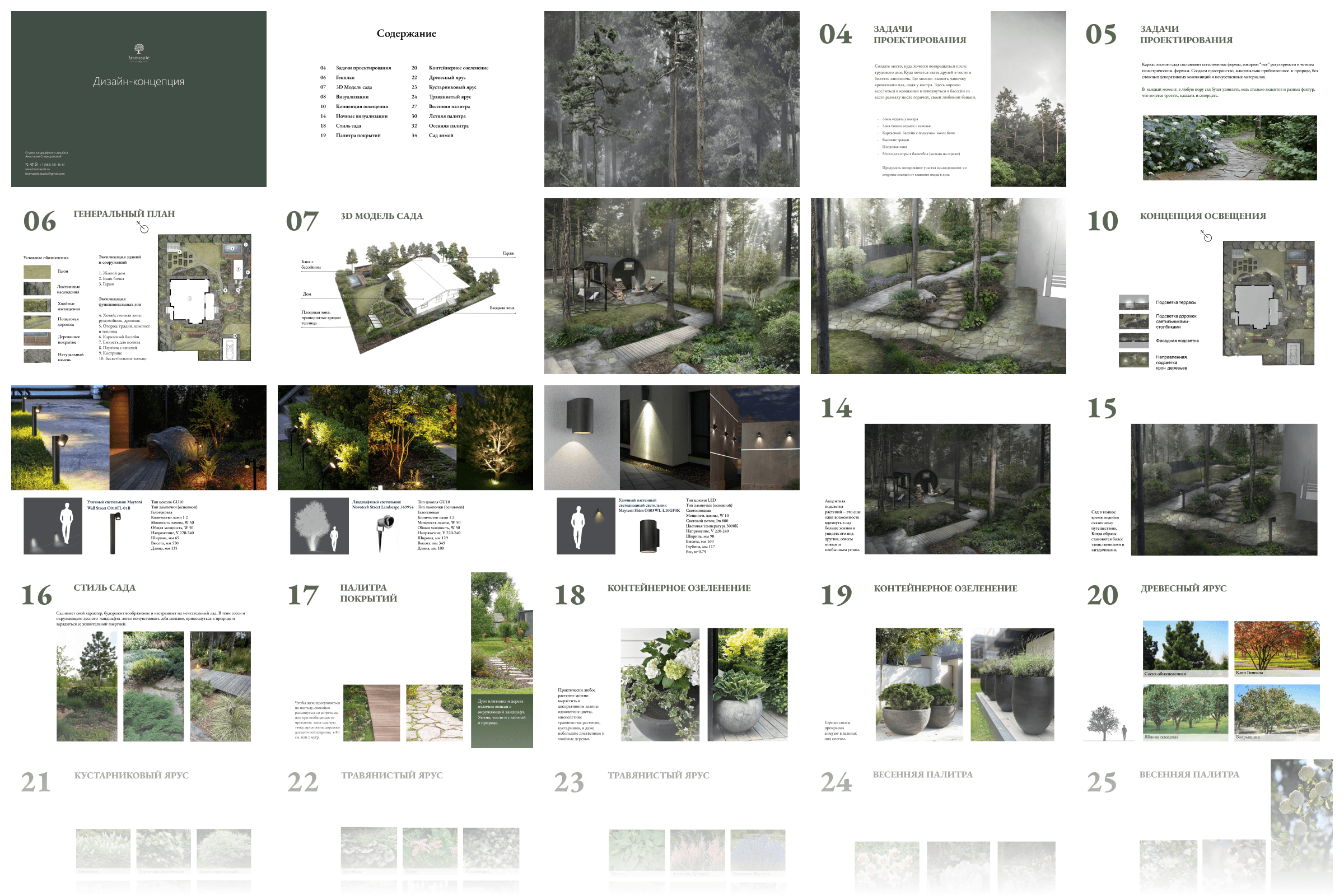Open 'Сад зимой' contents entry

(441, 136)
